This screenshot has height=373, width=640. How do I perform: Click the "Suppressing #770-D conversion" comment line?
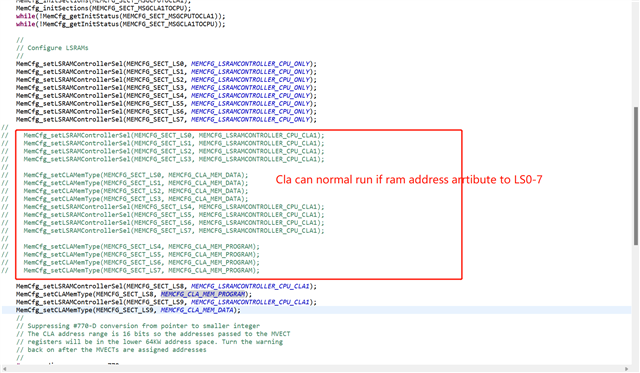click(x=138, y=326)
